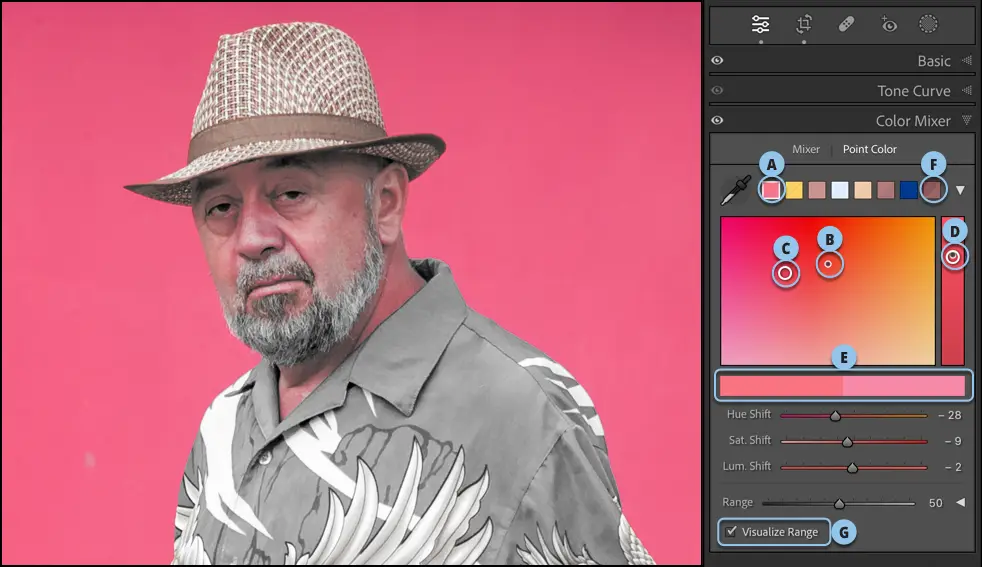Open the Edit sliders panel icon
Viewport: 982px width, 567px height.
pyautogui.click(x=760, y=24)
